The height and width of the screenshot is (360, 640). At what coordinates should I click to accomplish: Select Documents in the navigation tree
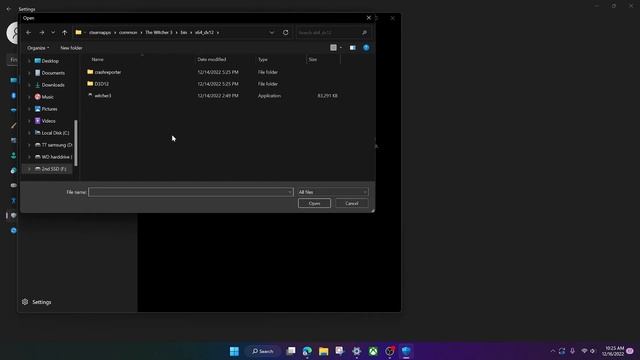(x=53, y=73)
